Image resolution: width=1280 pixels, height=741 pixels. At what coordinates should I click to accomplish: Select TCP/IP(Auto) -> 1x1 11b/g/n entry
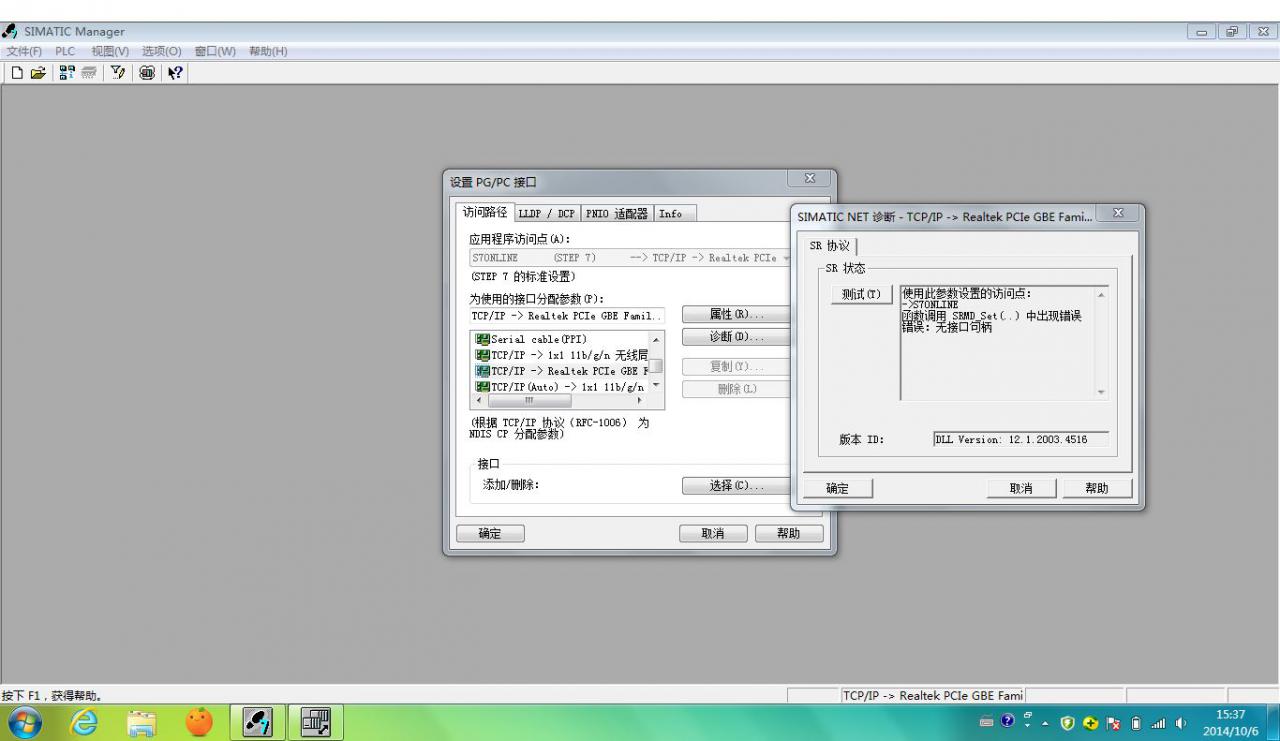[561, 386]
